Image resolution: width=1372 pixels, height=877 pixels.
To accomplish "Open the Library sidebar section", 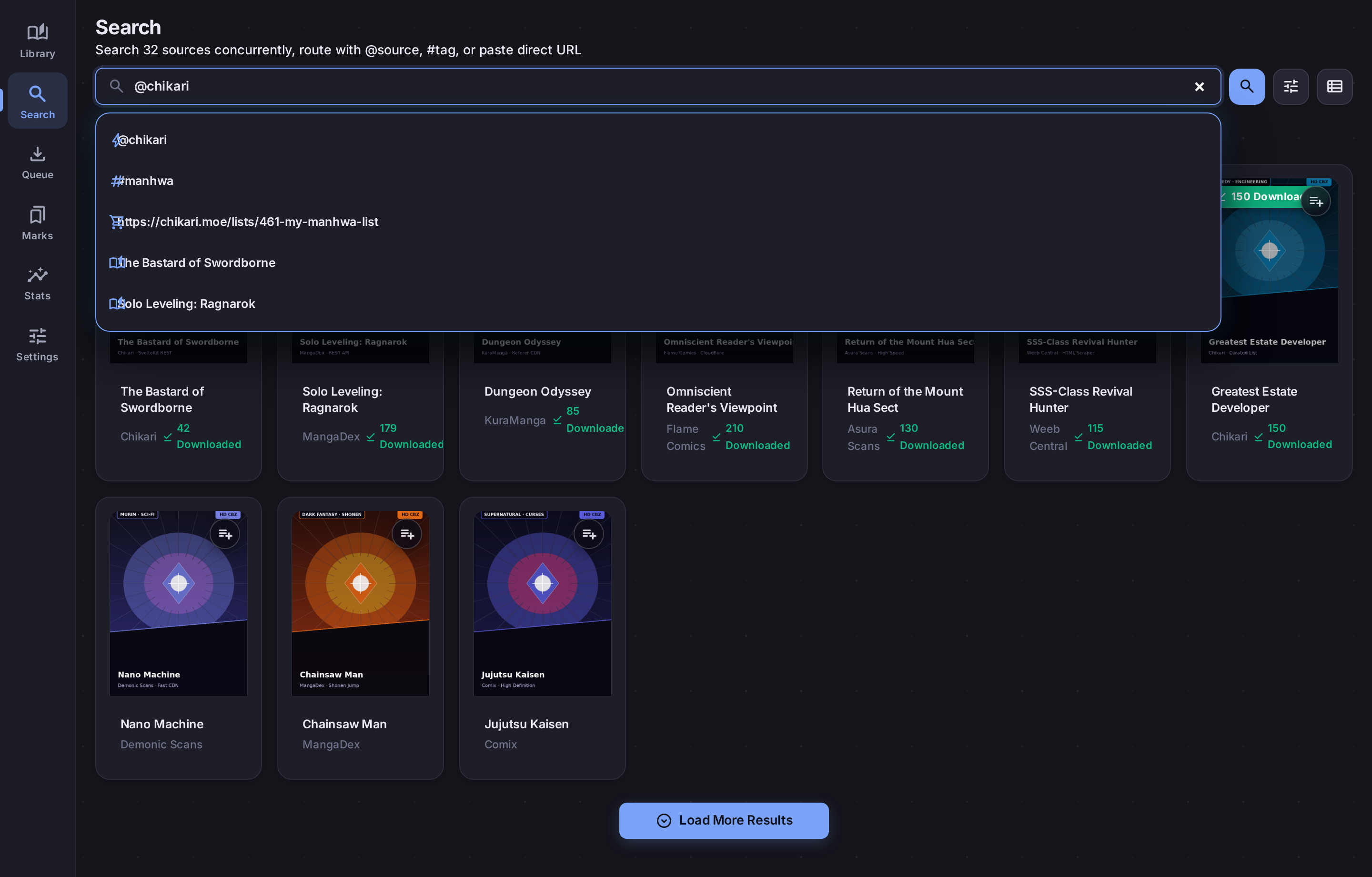I will pos(38,41).
